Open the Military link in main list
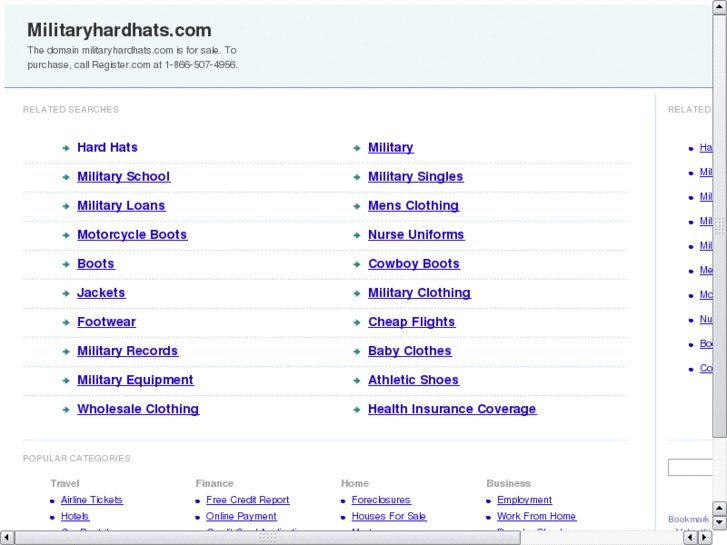The width and height of the screenshot is (727, 545). click(x=390, y=147)
